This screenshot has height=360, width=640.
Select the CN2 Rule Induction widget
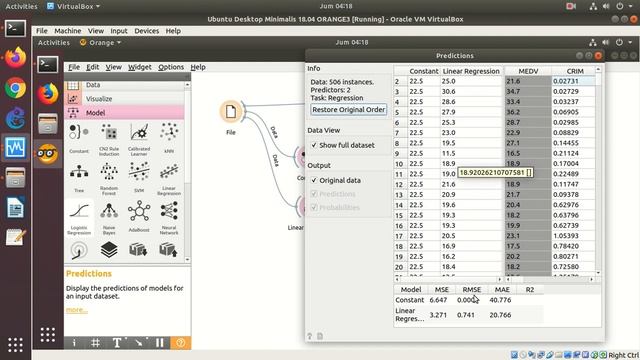109,140
